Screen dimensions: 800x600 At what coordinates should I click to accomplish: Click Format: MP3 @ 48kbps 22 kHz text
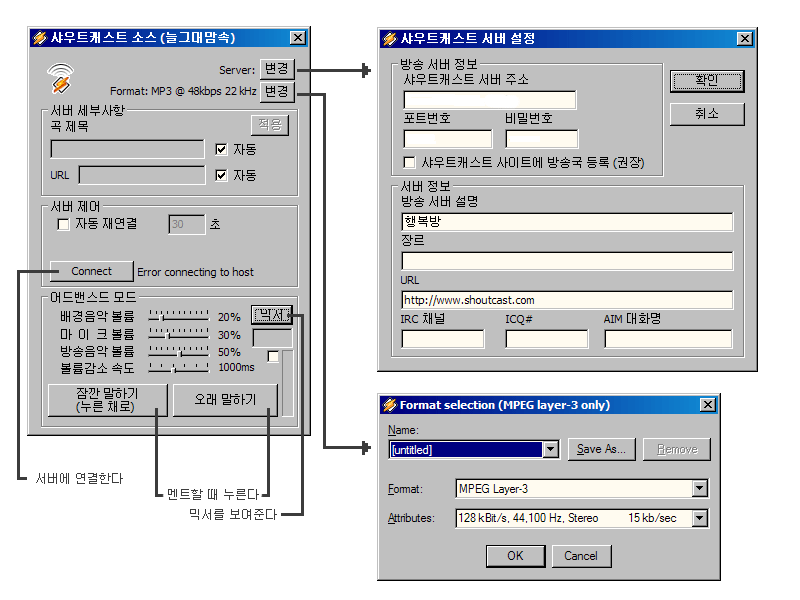click(183, 91)
